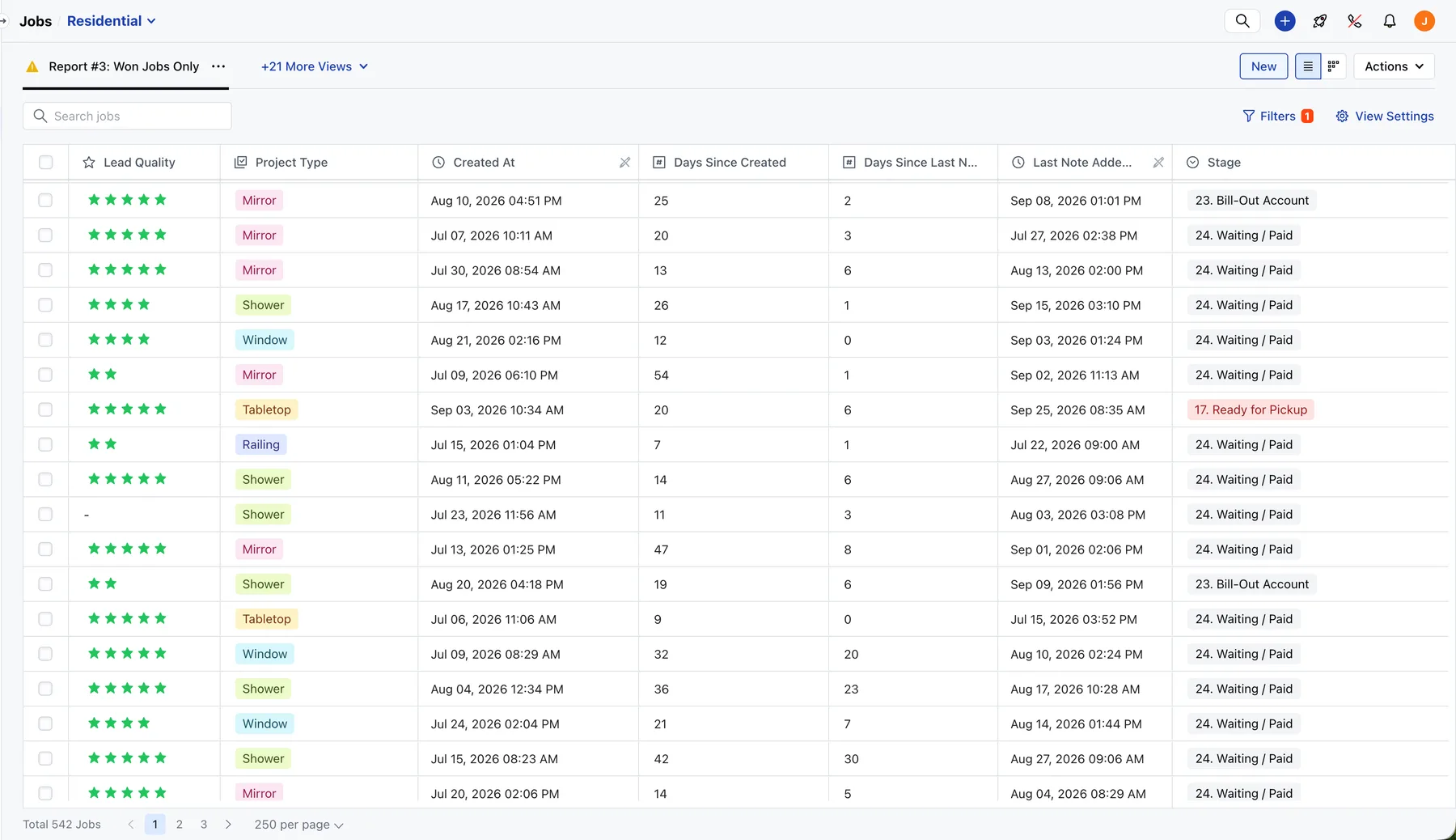The image size is (1456, 840).
Task: Click the New button
Action: point(1263,66)
